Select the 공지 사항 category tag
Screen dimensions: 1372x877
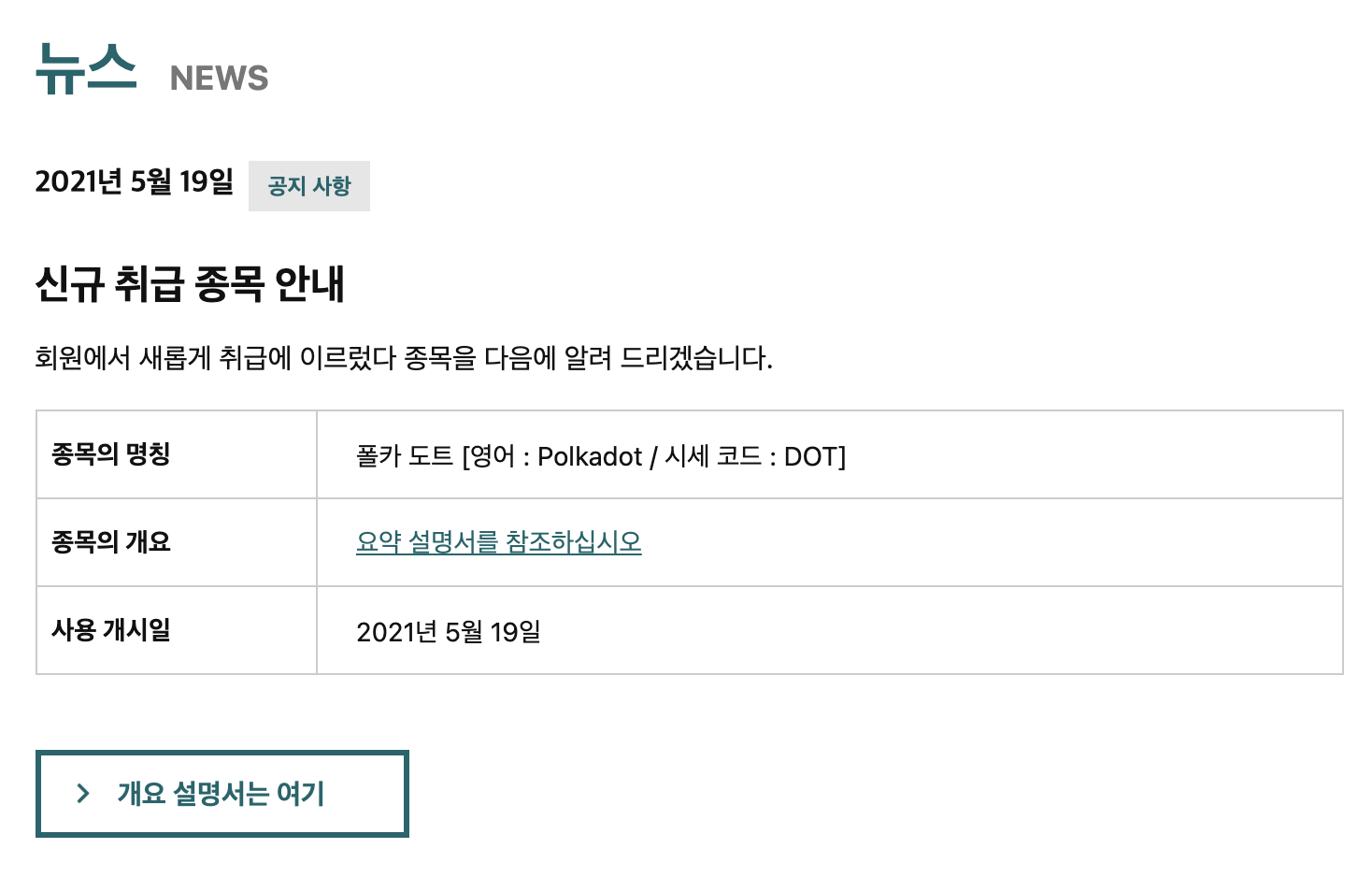309,186
